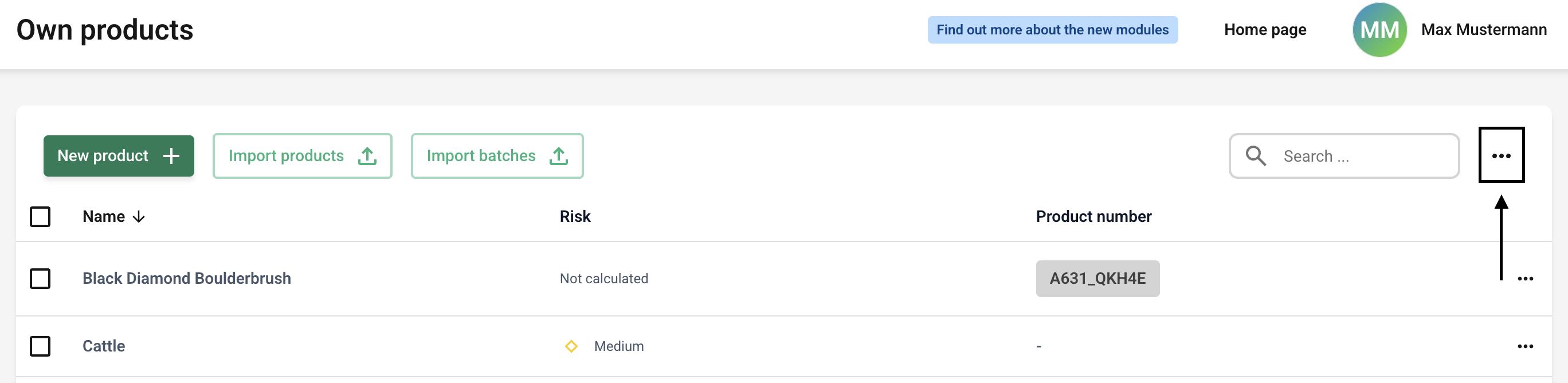Click the search magnifier icon

pyautogui.click(x=1255, y=156)
